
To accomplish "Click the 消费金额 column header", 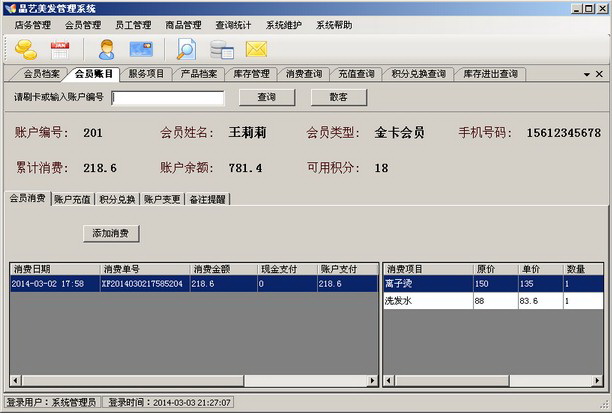I will [224, 269].
